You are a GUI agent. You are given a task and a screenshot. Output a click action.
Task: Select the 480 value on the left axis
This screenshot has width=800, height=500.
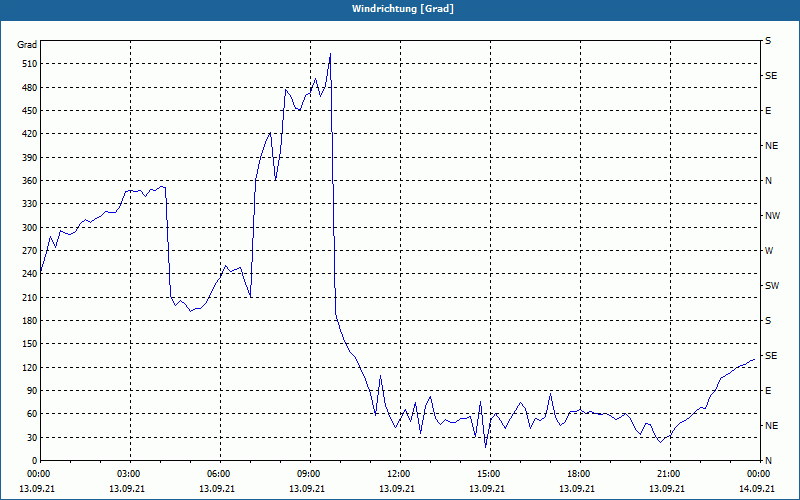coord(28,87)
